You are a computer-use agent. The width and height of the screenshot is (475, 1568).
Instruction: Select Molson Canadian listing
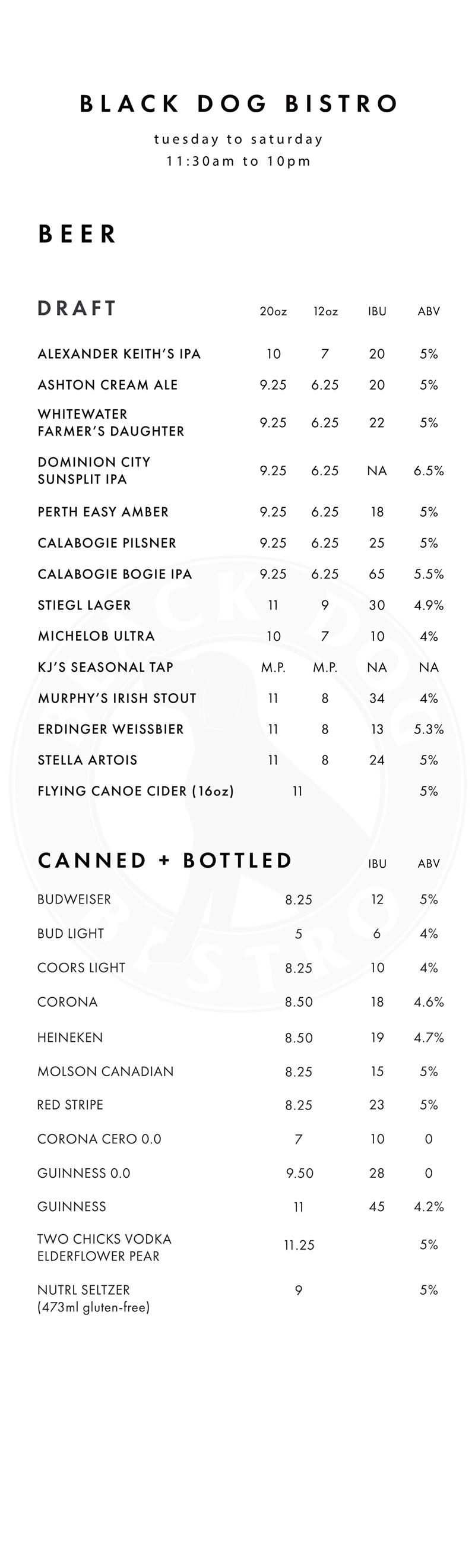[x=105, y=1072]
